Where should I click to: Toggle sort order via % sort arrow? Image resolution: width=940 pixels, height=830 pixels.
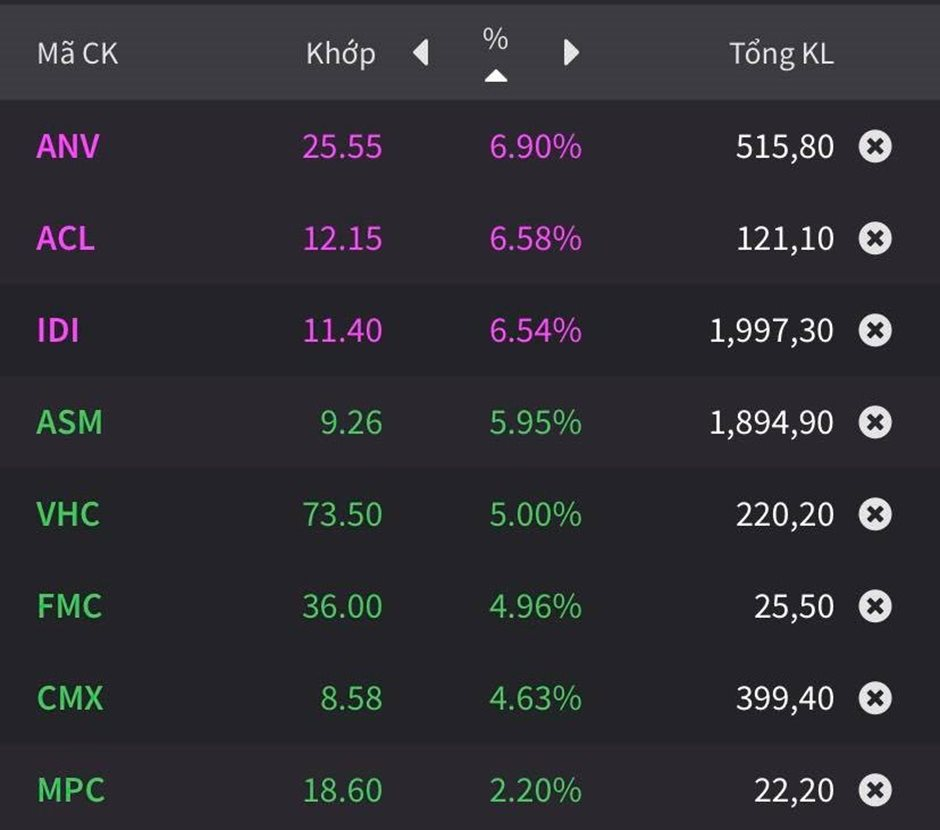[495, 76]
